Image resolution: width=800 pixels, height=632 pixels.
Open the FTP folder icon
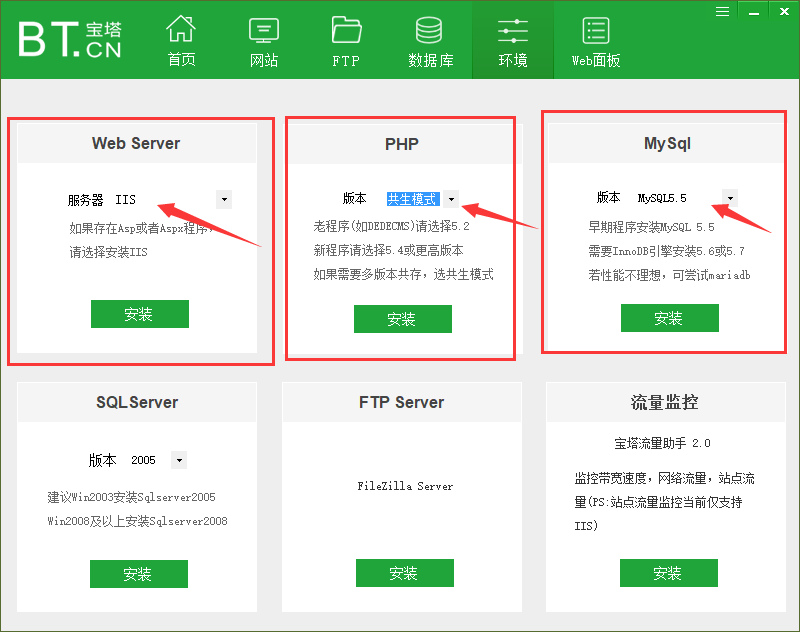[346, 30]
